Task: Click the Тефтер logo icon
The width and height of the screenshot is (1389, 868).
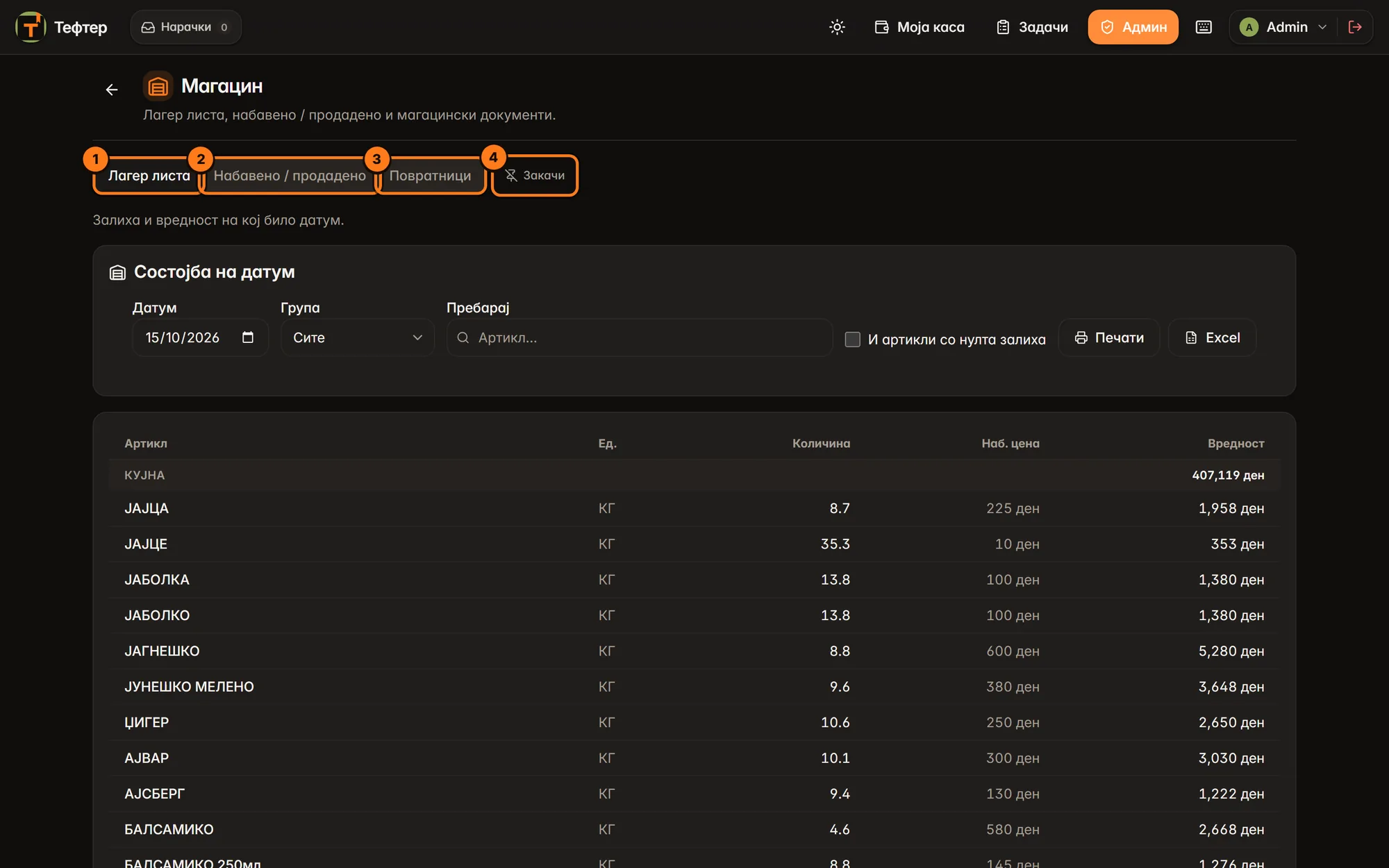Action: click(x=31, y=27)
